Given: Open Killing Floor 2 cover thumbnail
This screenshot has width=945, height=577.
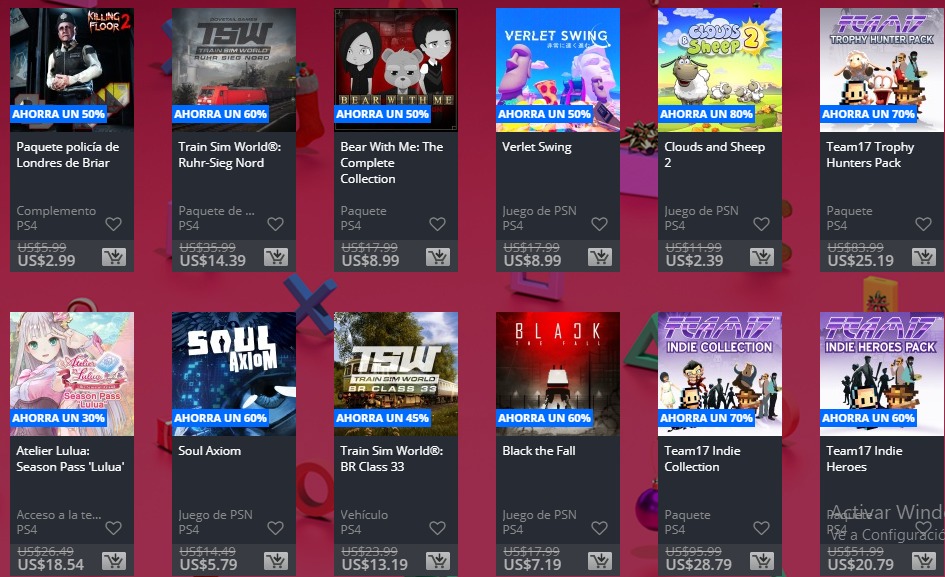Looking at the screenshot, I should 72,70.
